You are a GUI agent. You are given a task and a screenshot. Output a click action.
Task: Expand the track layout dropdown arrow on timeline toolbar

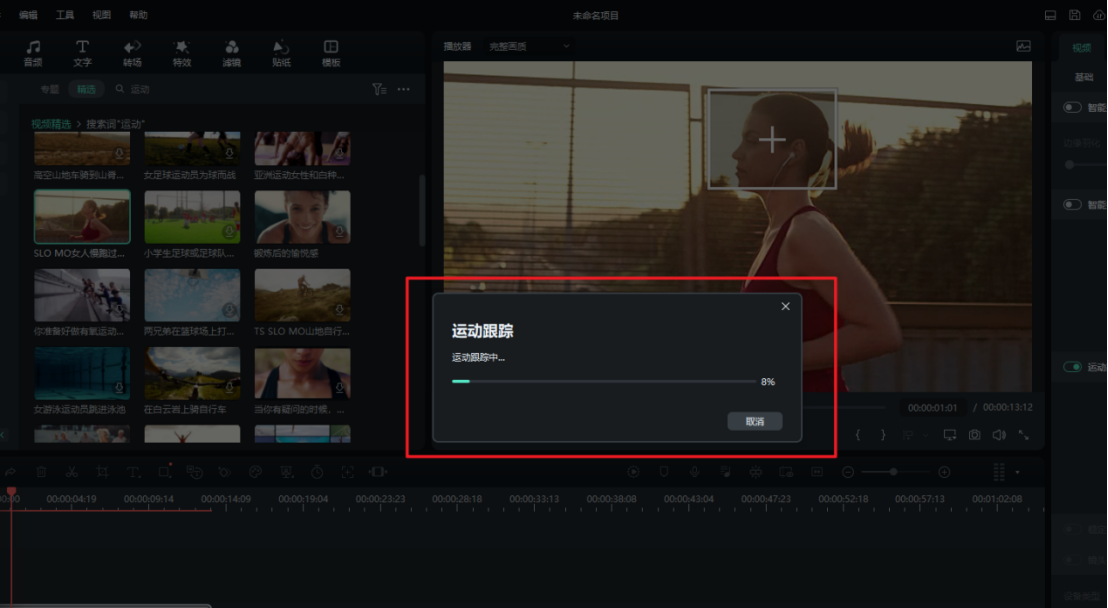(x=1018, y=472)
